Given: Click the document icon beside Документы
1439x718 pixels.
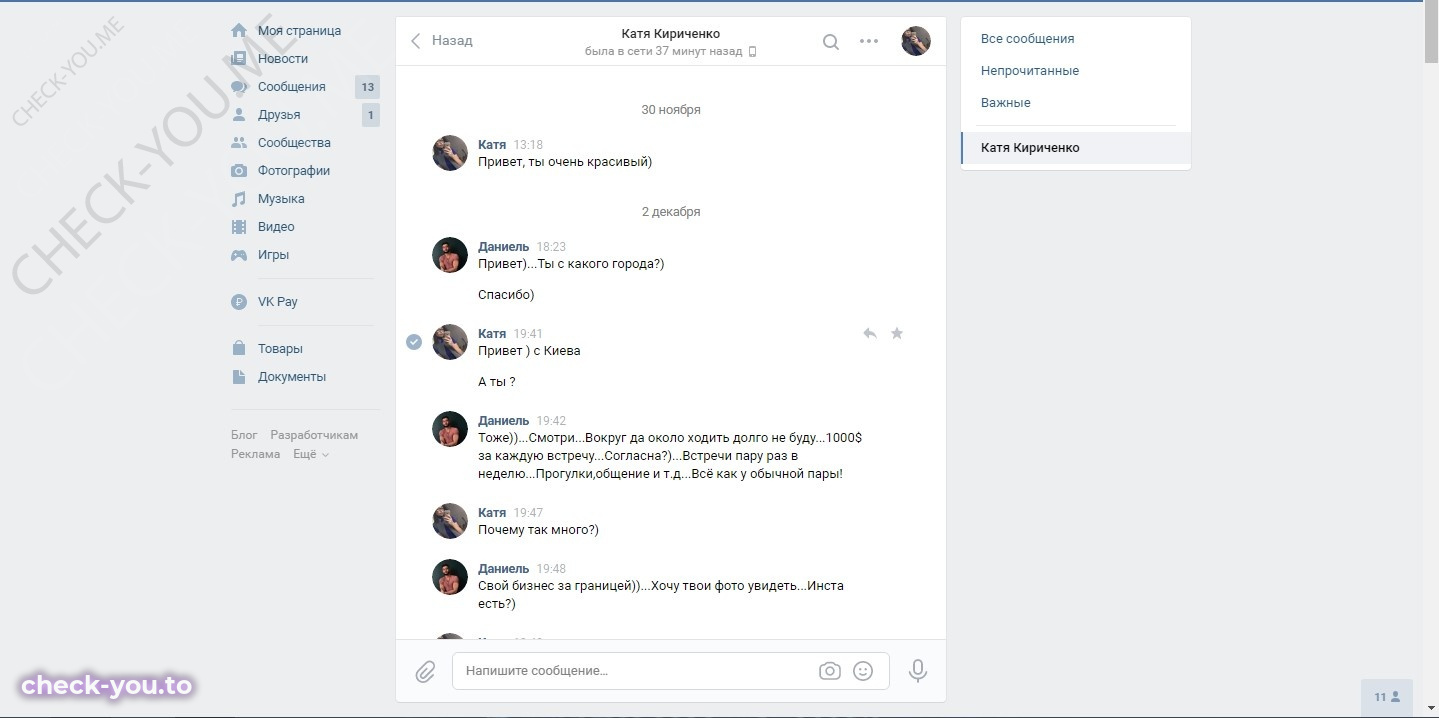Looking at the screenshot, I should pos(239,377).
